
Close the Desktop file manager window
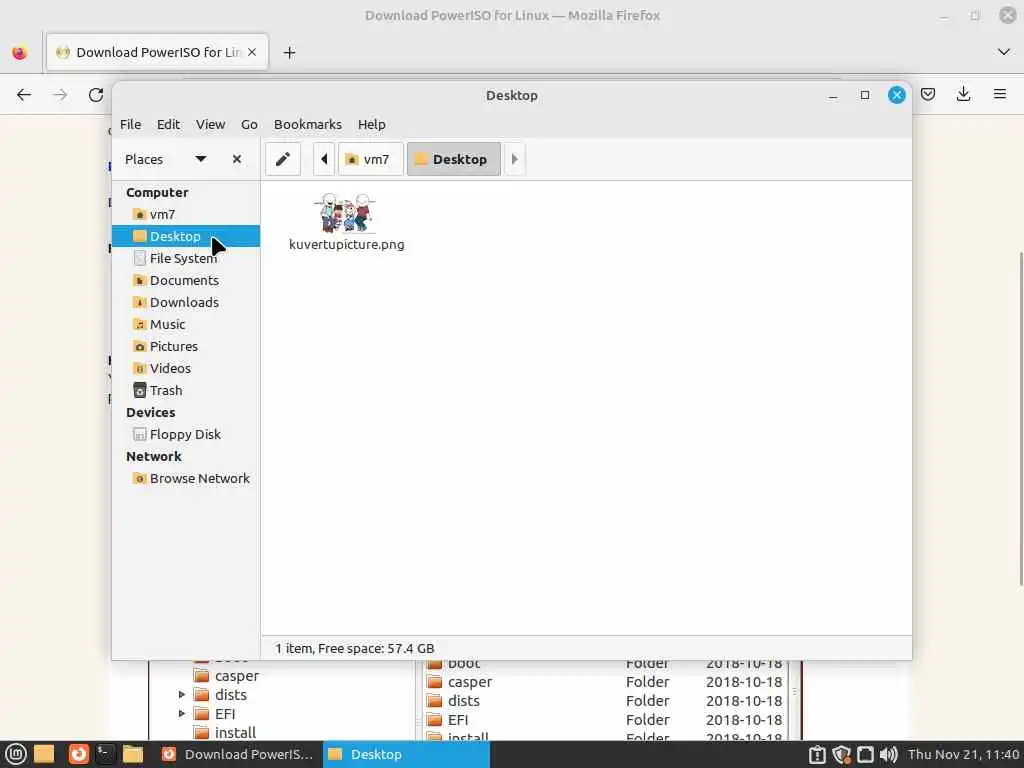tap(897, 95)
